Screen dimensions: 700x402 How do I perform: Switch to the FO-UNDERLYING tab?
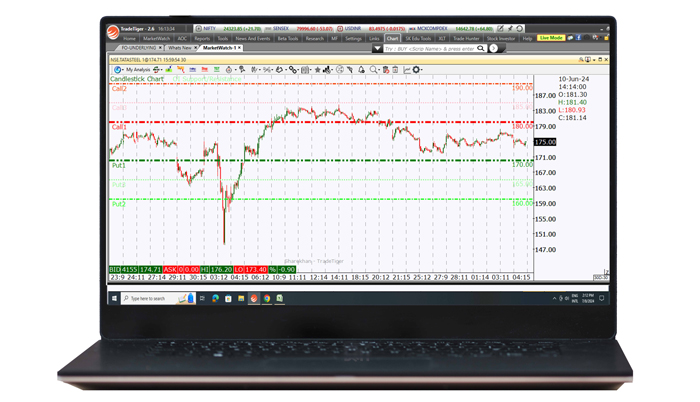(138, 48)
